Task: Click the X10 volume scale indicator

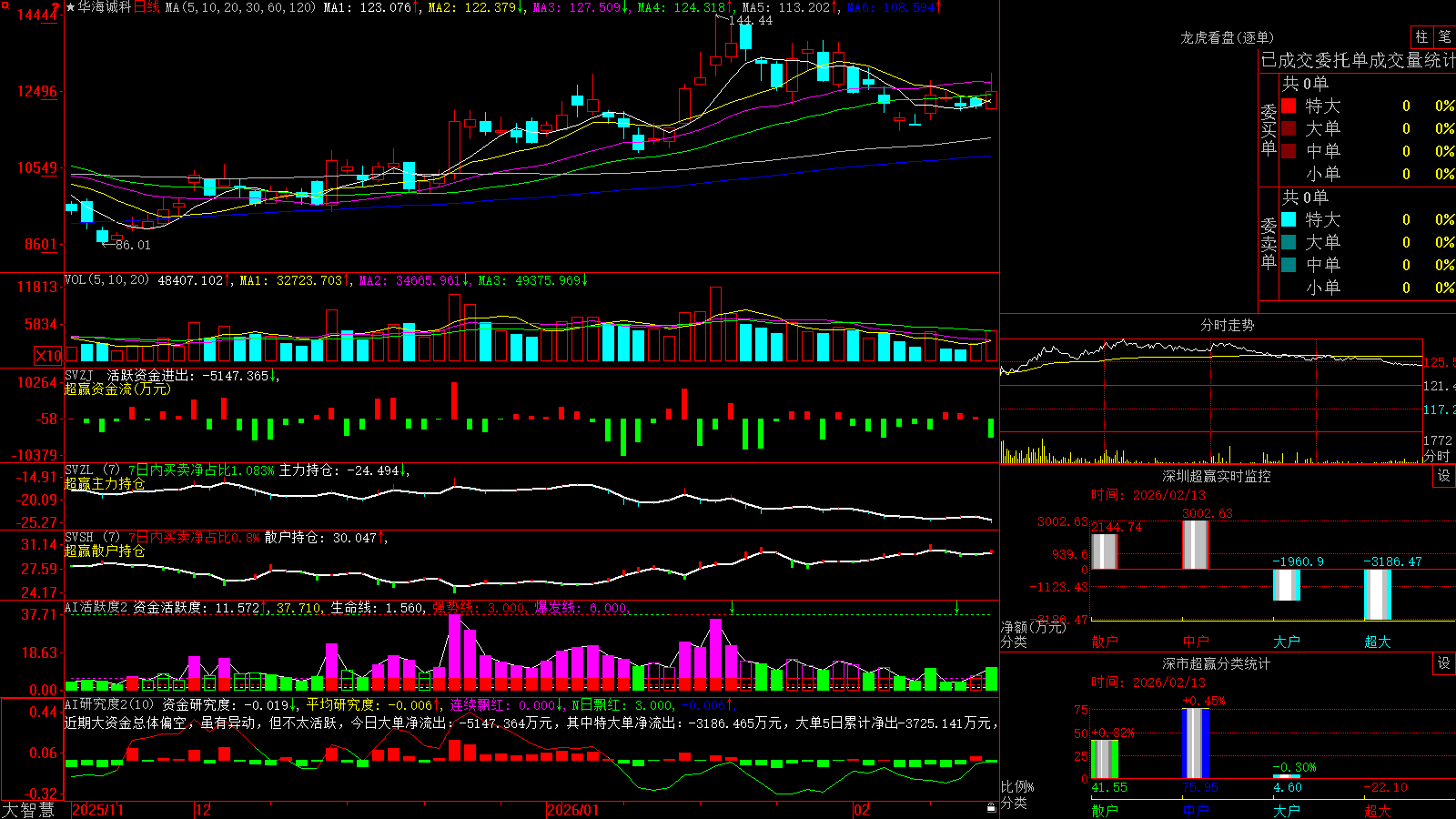Action: [x=48, y=356]
